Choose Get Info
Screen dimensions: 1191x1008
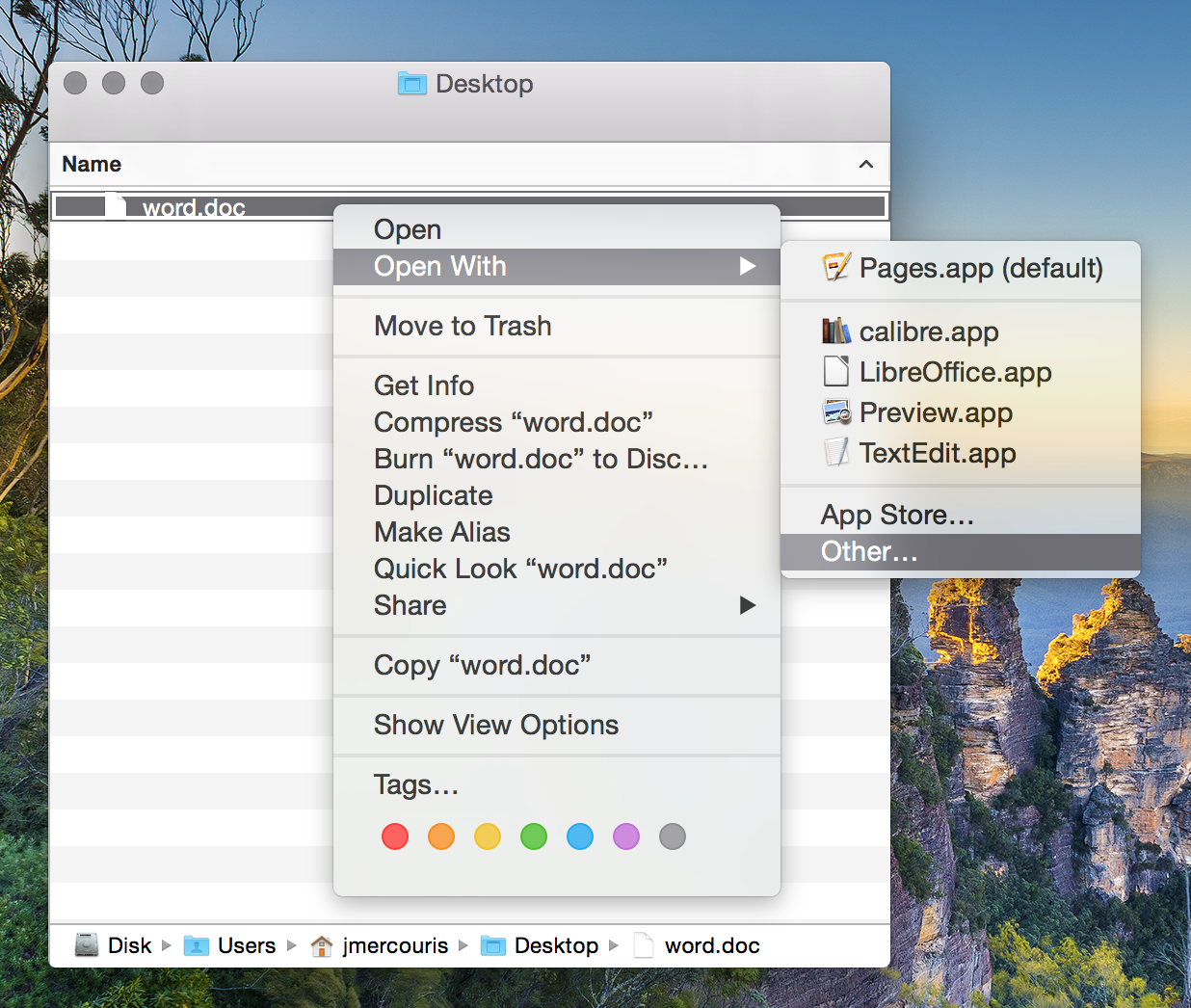point(556,385)
